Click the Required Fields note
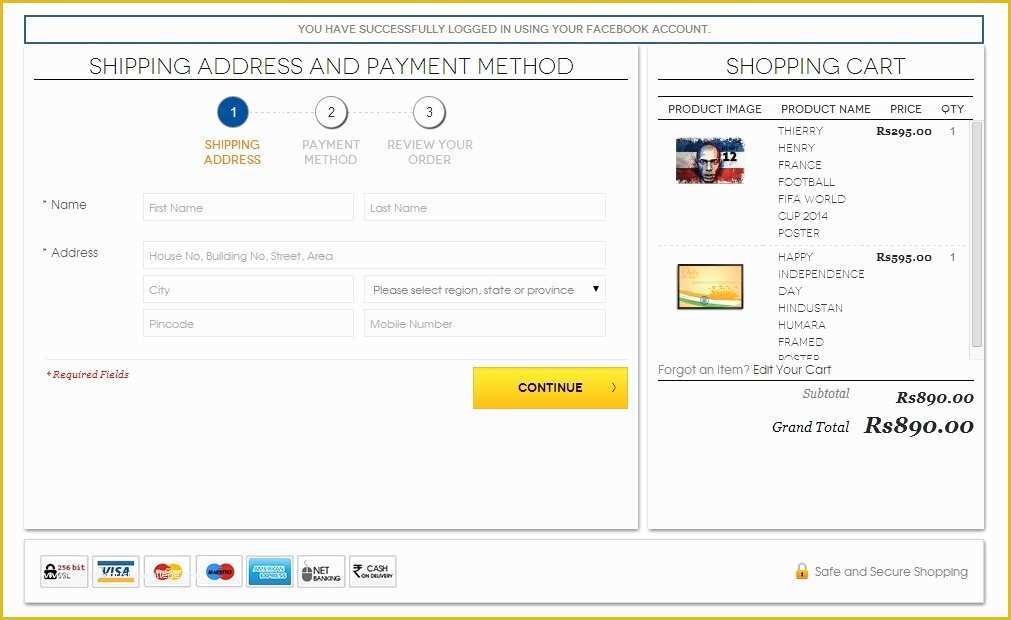Viewport: 1011px width, 620px height. point(88,374)
